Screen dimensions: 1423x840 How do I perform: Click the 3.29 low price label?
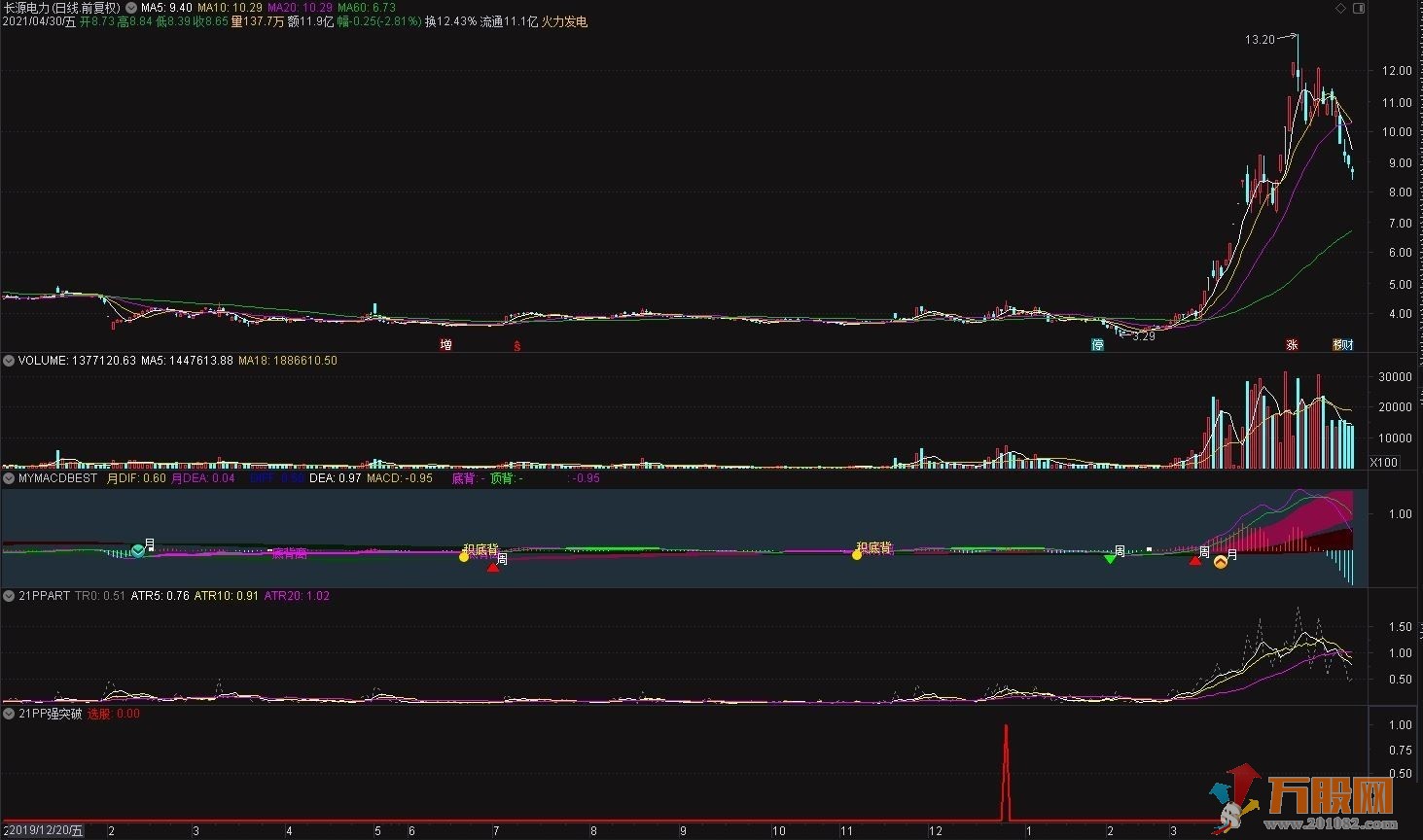(x=1144, y=336)
